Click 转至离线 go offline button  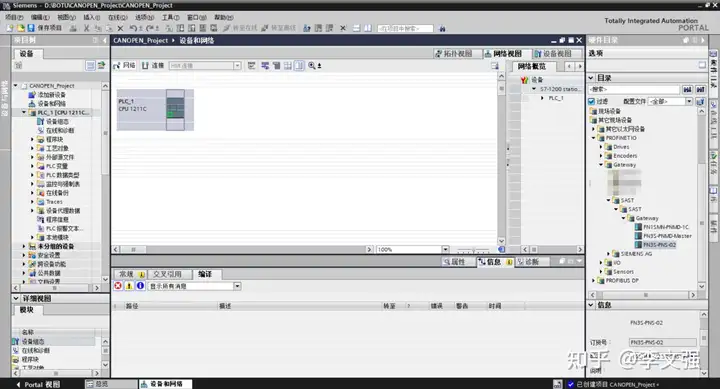click(x=278, y=28)
